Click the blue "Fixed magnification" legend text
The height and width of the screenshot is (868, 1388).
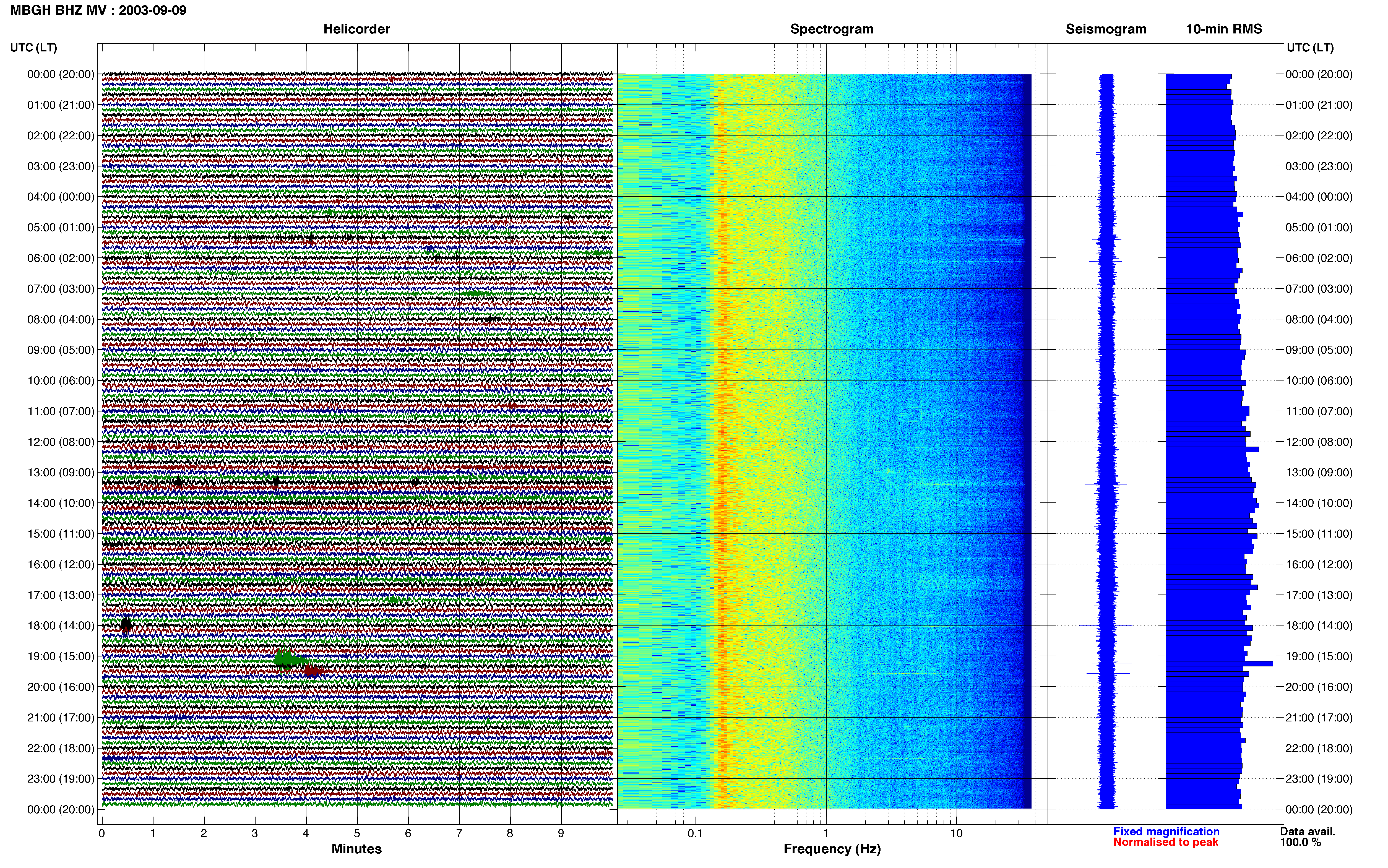point(1166,831)
